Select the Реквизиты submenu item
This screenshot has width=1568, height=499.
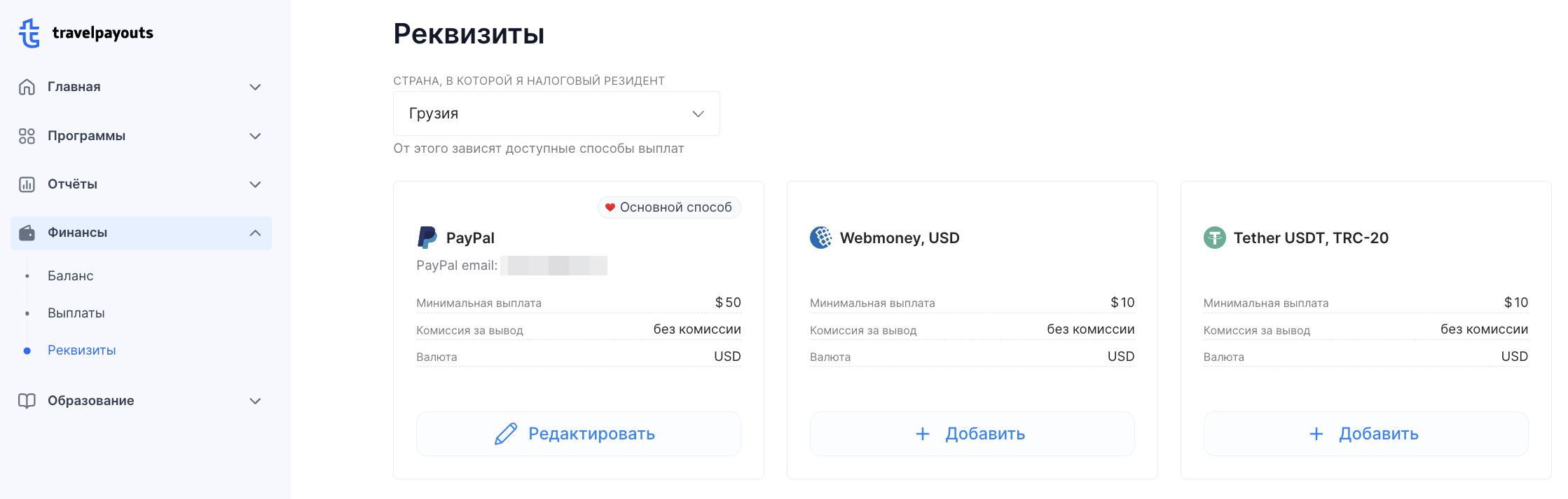82,350
